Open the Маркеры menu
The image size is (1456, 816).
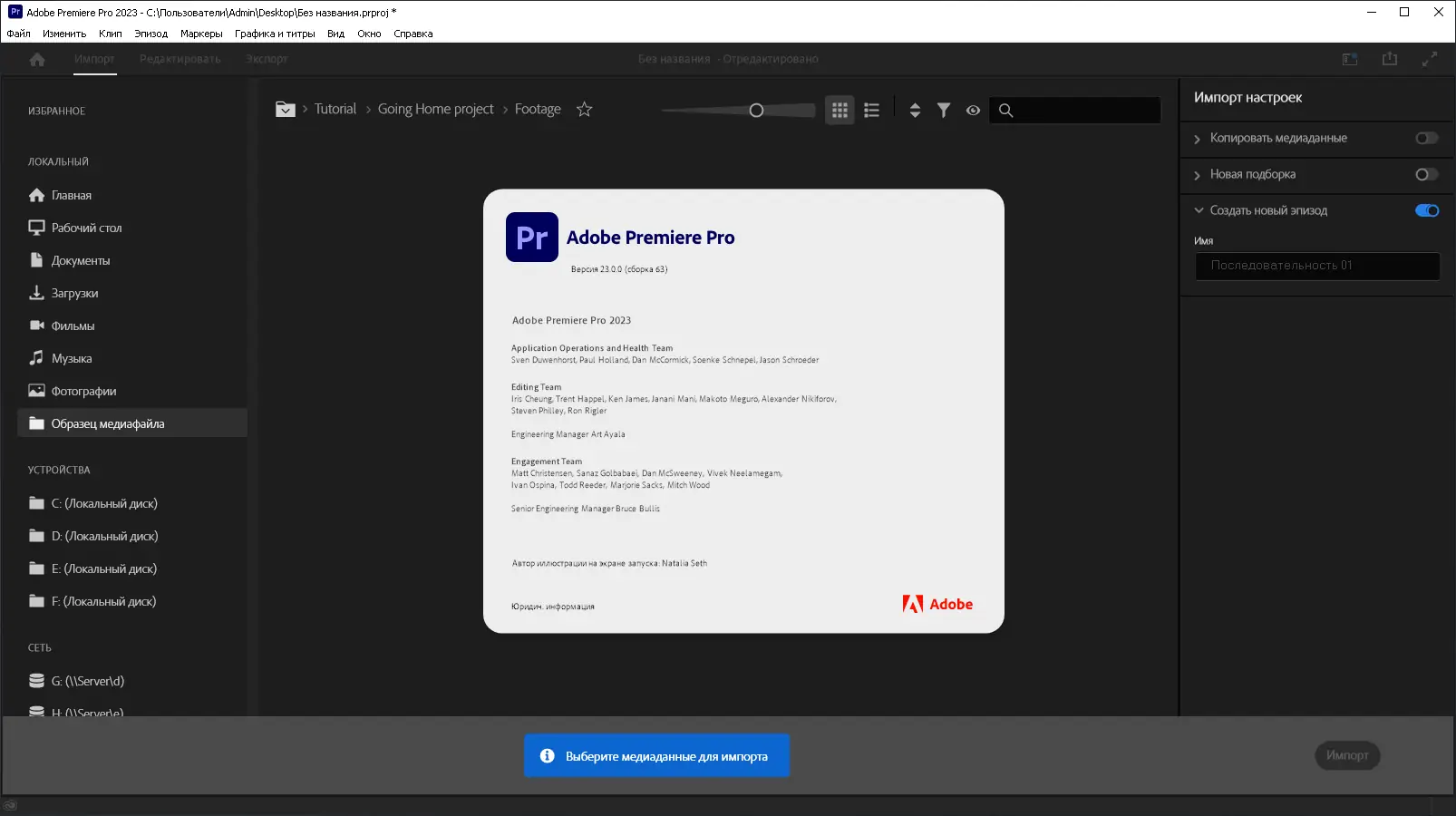pyautogui.click(x=201, y=34)
